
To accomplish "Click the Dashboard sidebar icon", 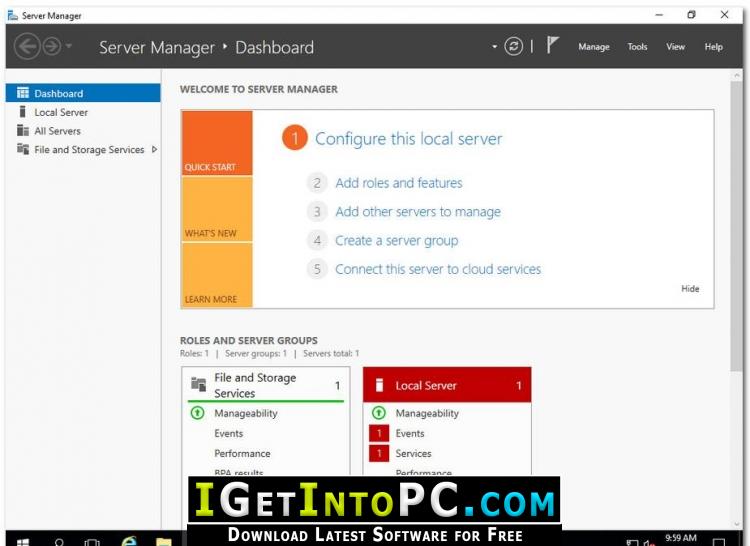I will coord(22,93).
